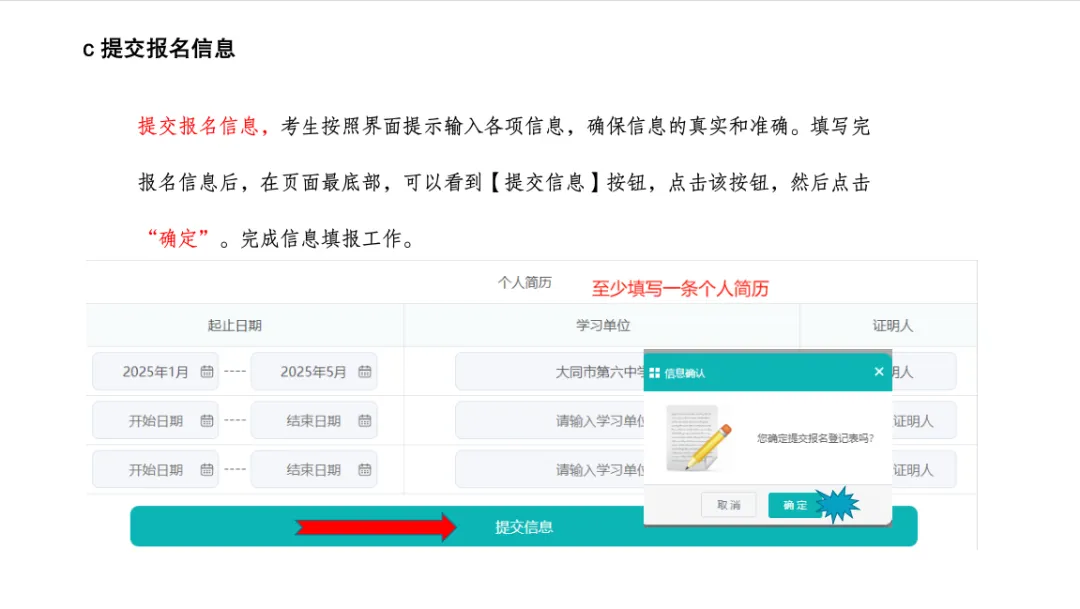The width and height of the screenshot is (1080, 609).
Task: Click the pencil-and-paper icon in the confirmation dialog
Action: tap(698, 437)
